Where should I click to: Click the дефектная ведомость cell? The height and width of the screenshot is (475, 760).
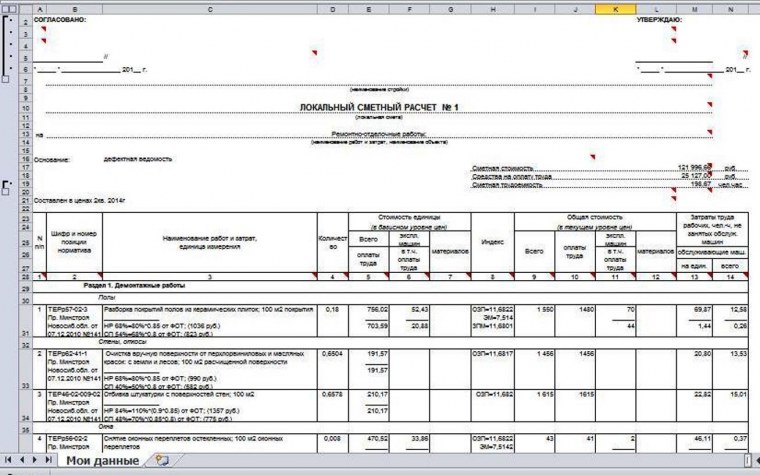tap(138, 158)
